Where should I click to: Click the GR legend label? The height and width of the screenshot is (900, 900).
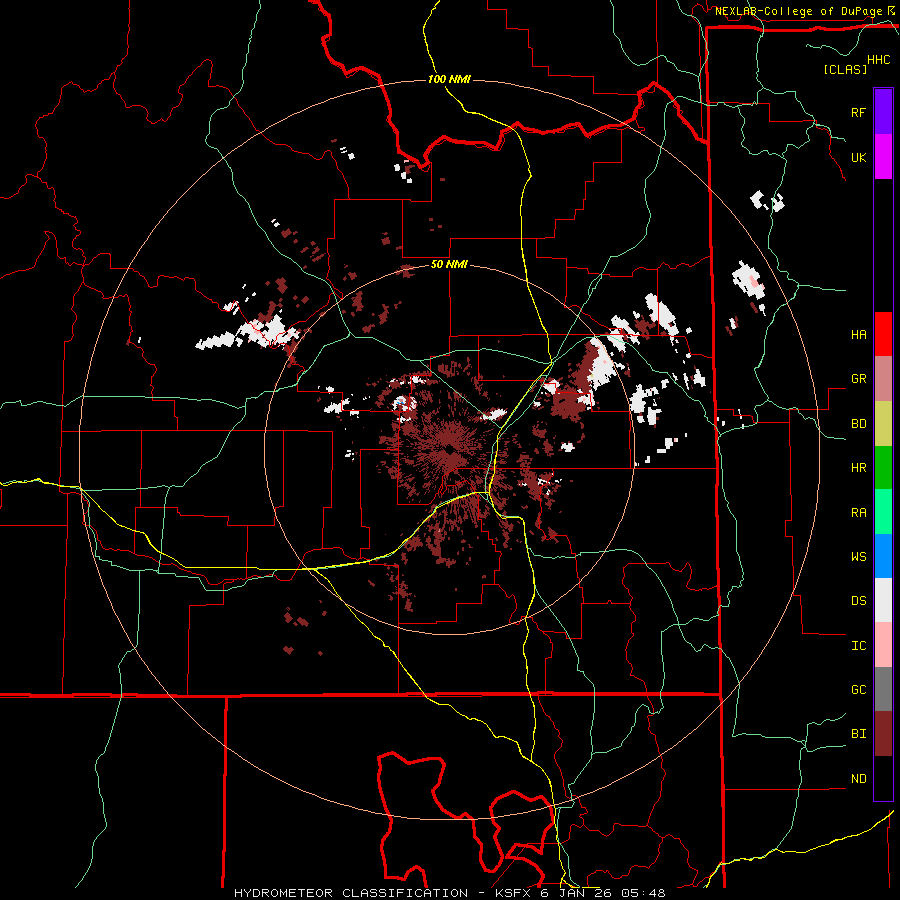858,379
